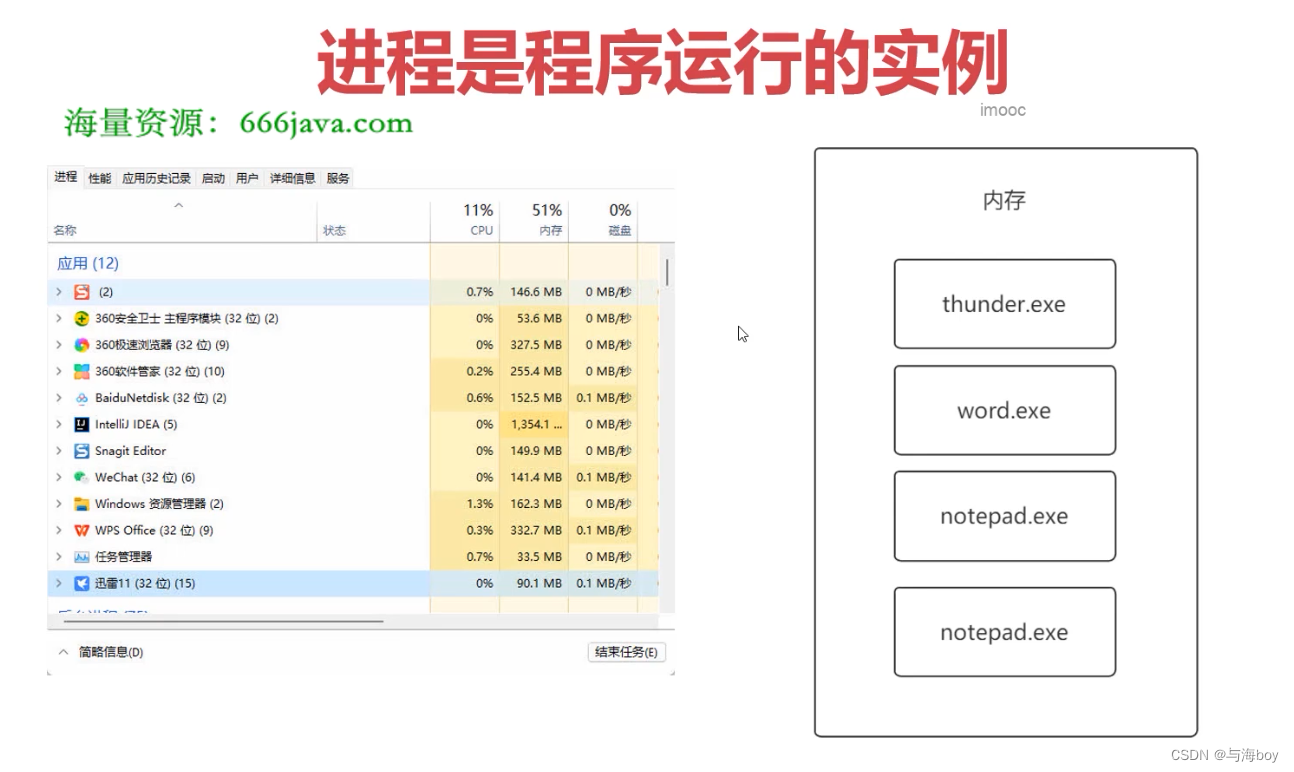The image size is (1294, 772).
Task: Select the word.exe box in 内存 diagram
Action: [1004, 410]
